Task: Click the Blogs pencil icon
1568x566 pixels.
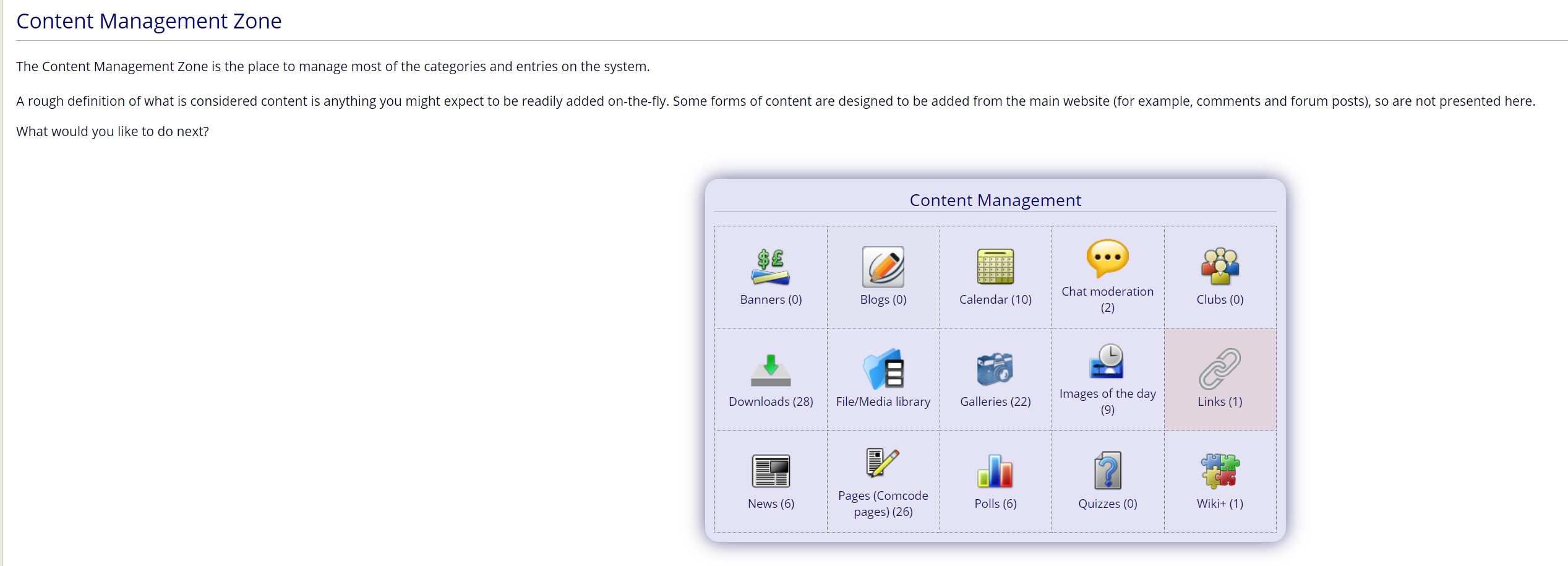Action: click(883, 267)
